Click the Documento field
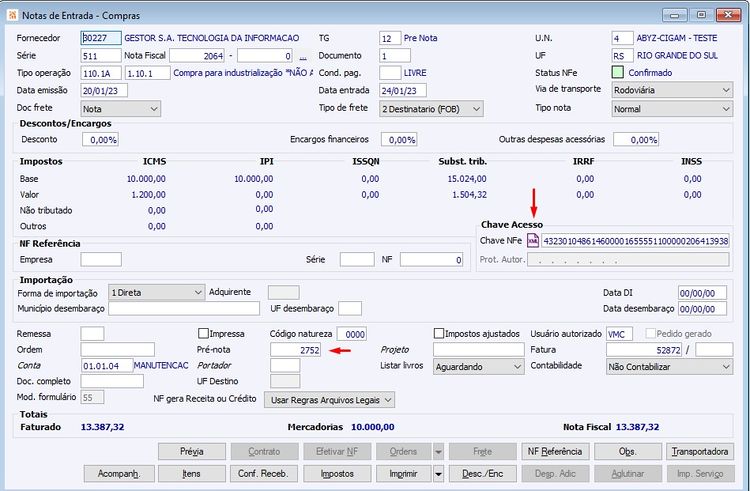 [395, 56]
